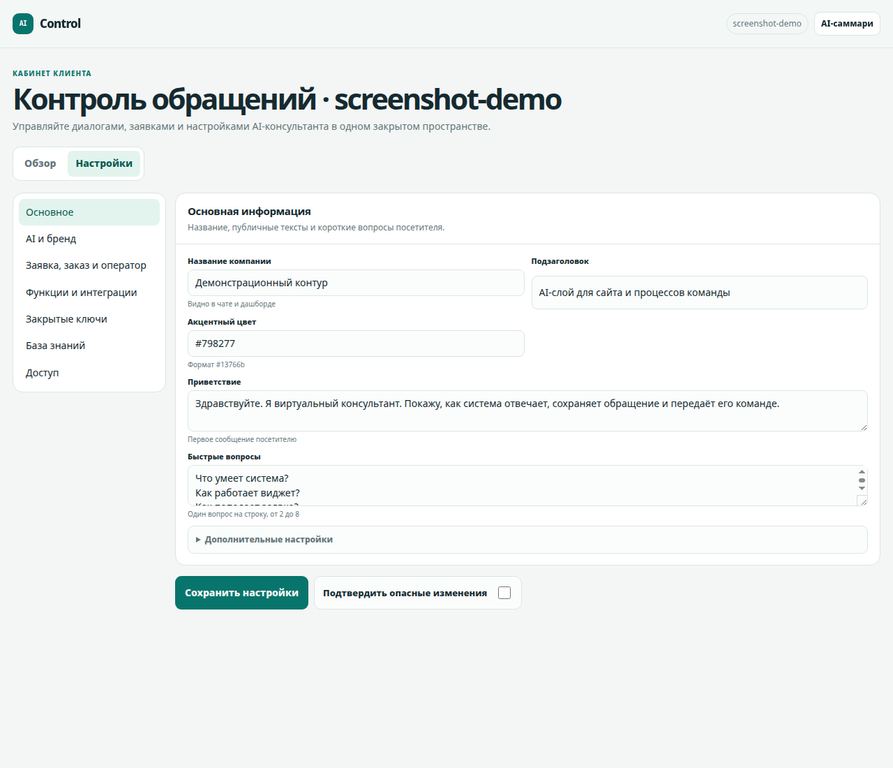Focus the Название компании input field

pos(356,282)
